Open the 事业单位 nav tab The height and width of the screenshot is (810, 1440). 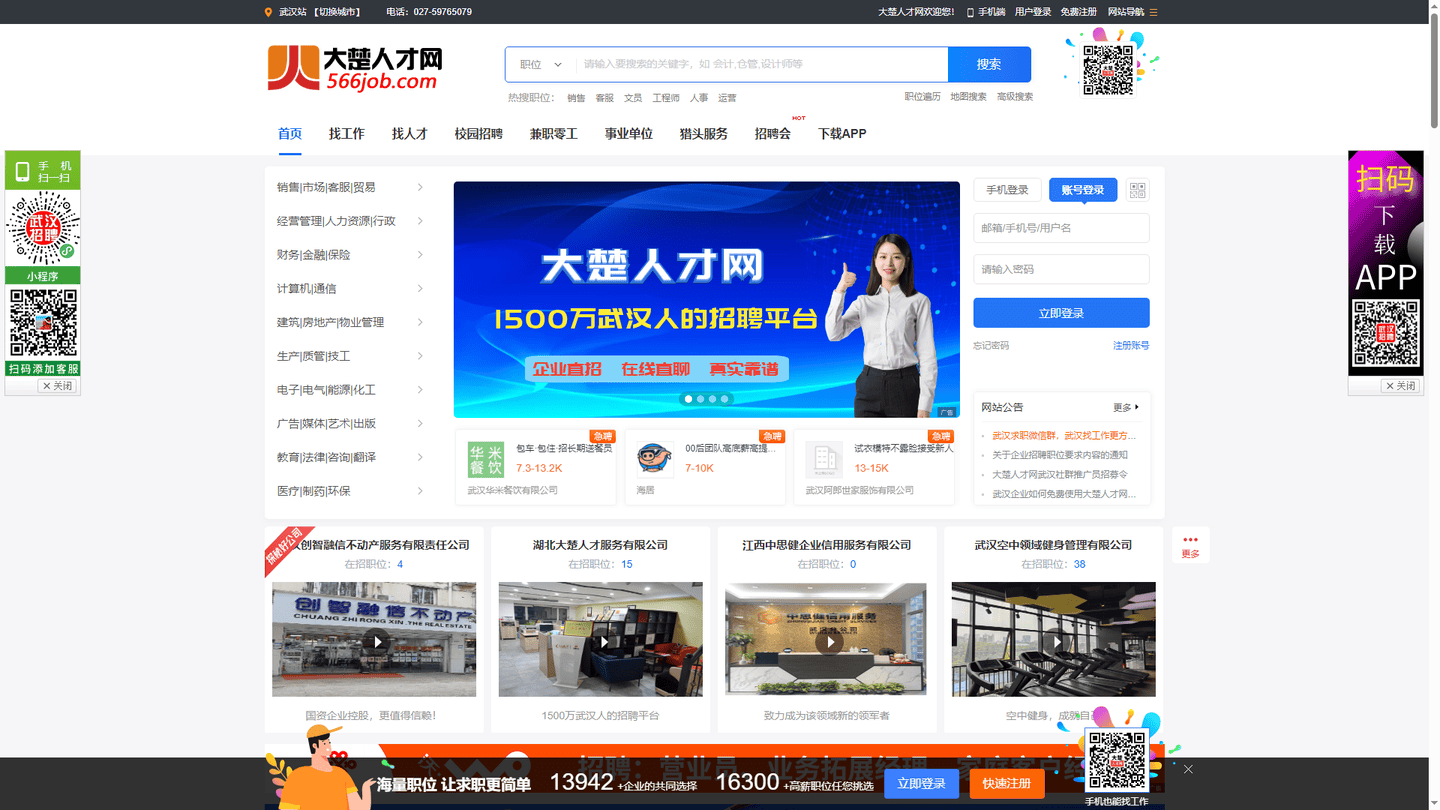click(x=629, y=133)
